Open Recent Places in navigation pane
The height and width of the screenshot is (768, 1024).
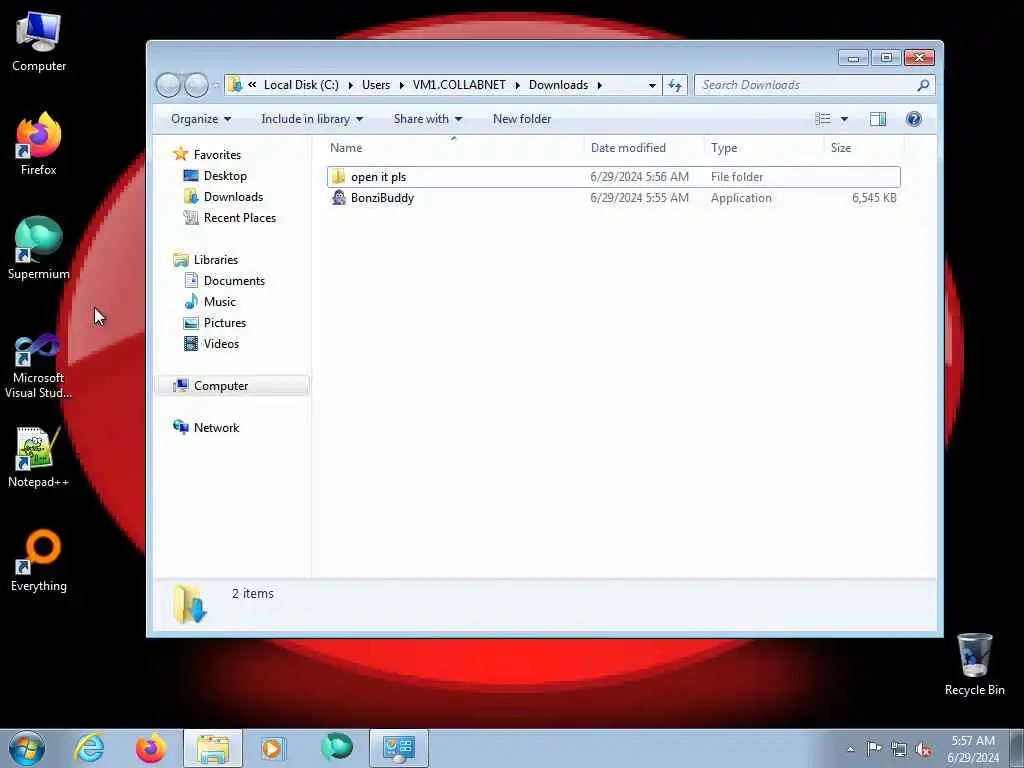(x=240, y=217)
